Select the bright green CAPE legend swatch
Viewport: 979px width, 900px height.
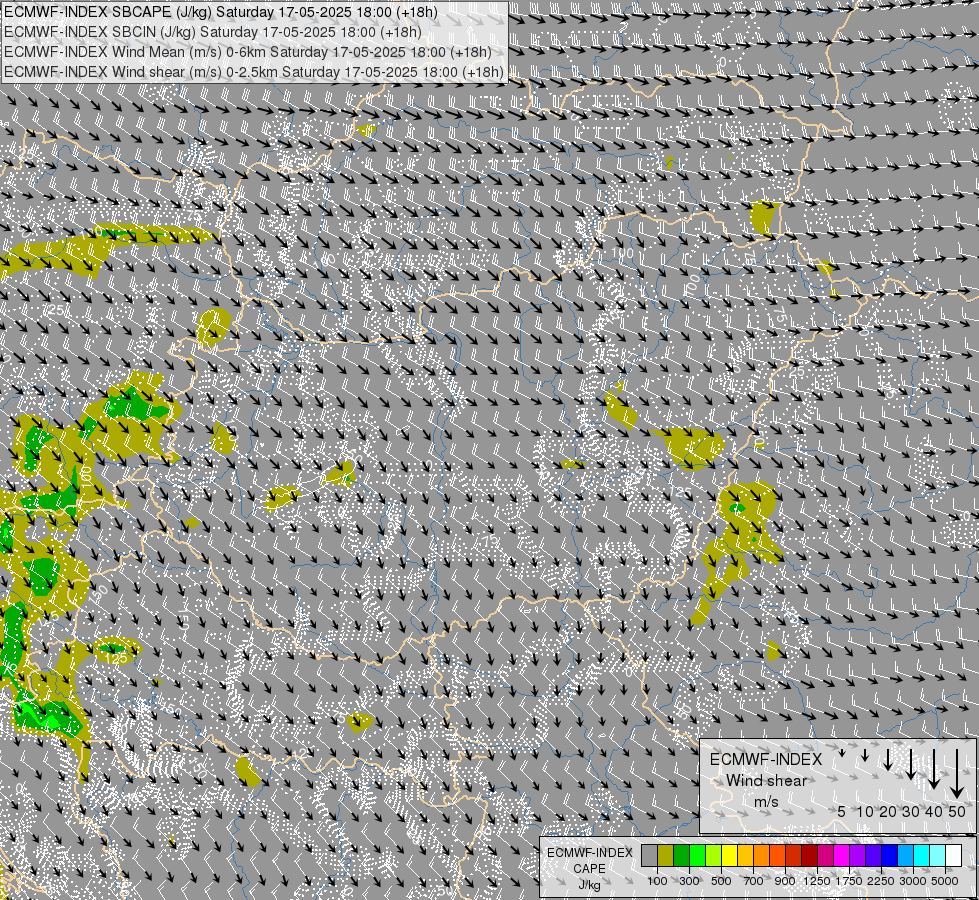(x=697, y=856)
